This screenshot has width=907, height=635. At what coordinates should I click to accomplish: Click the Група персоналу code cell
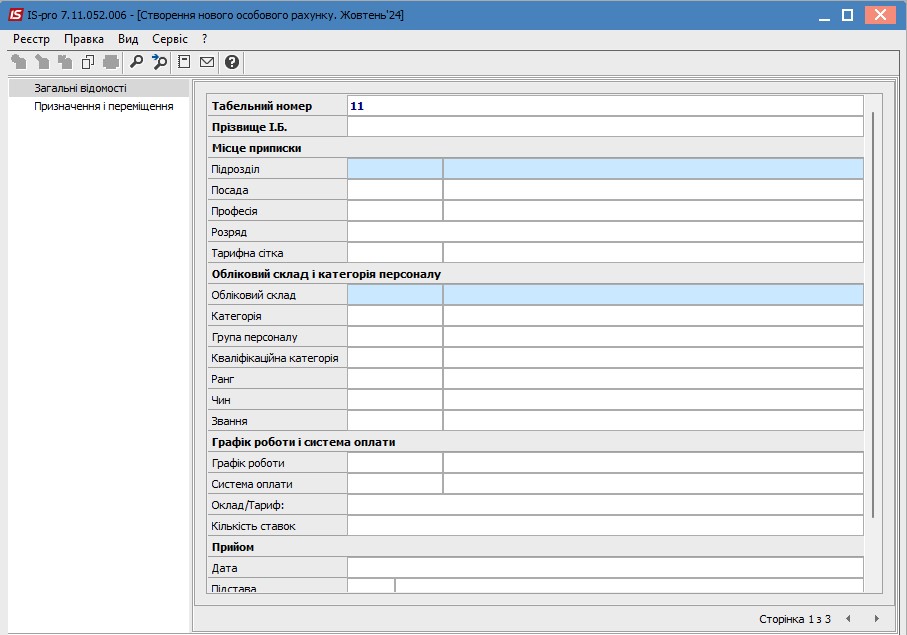(395, 337)
